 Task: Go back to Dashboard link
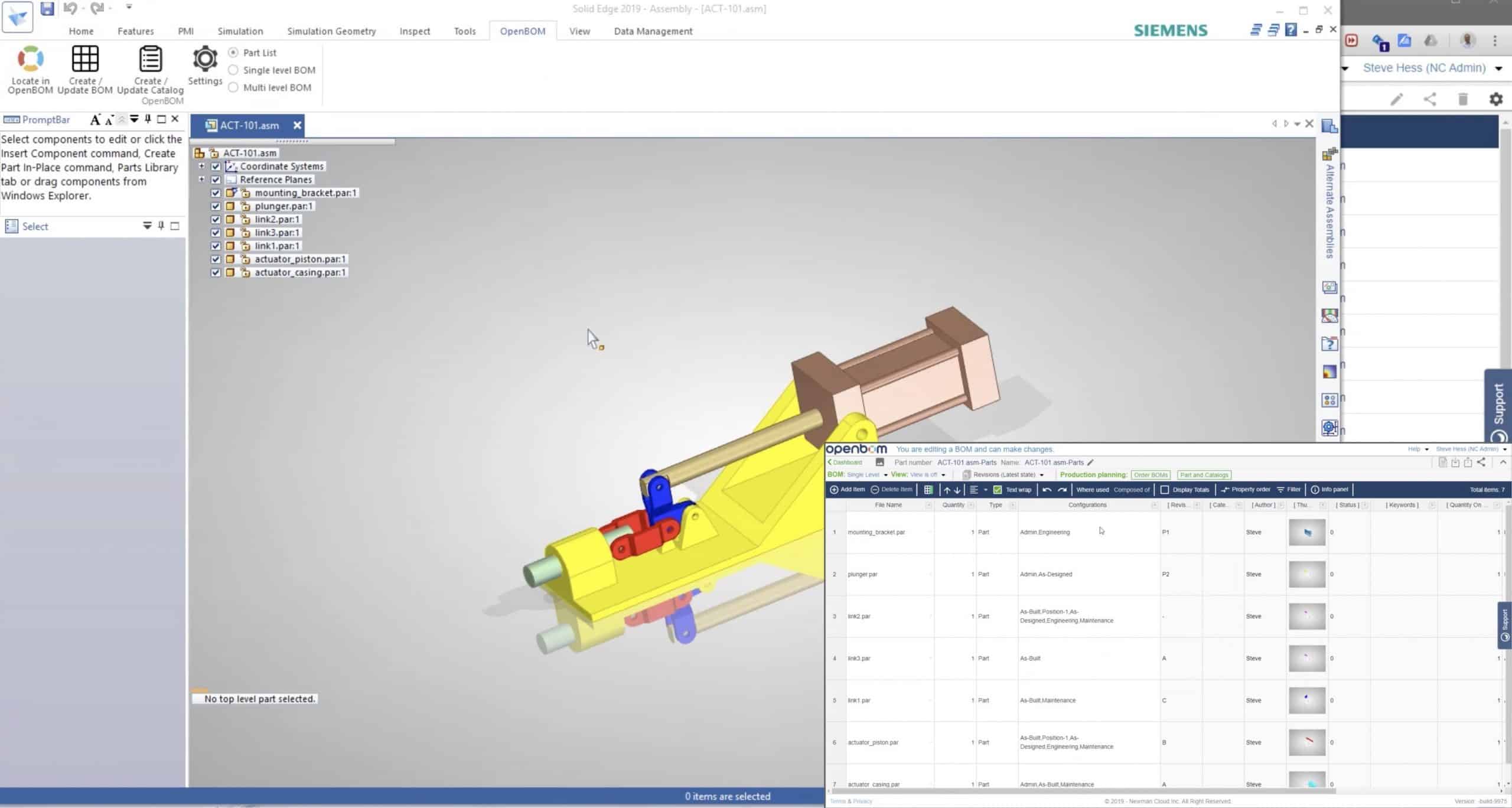coord(845,462)
